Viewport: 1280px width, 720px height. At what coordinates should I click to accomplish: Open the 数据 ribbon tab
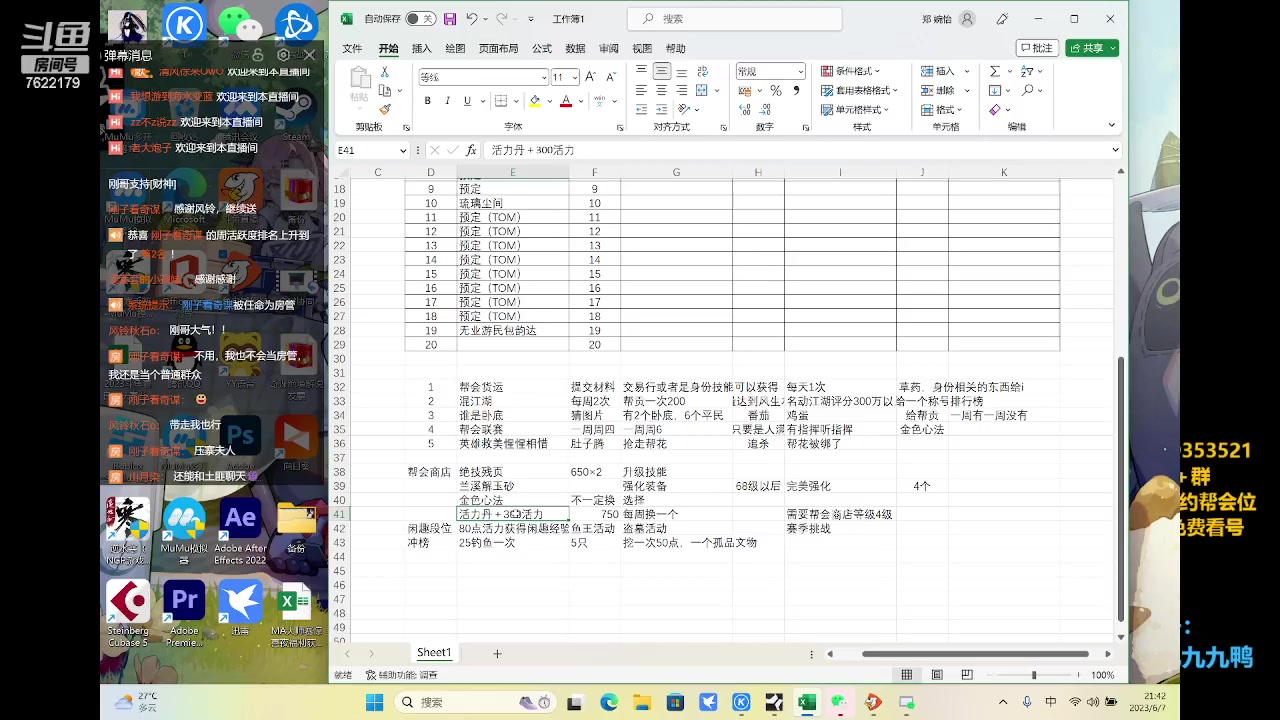[575, 48]
